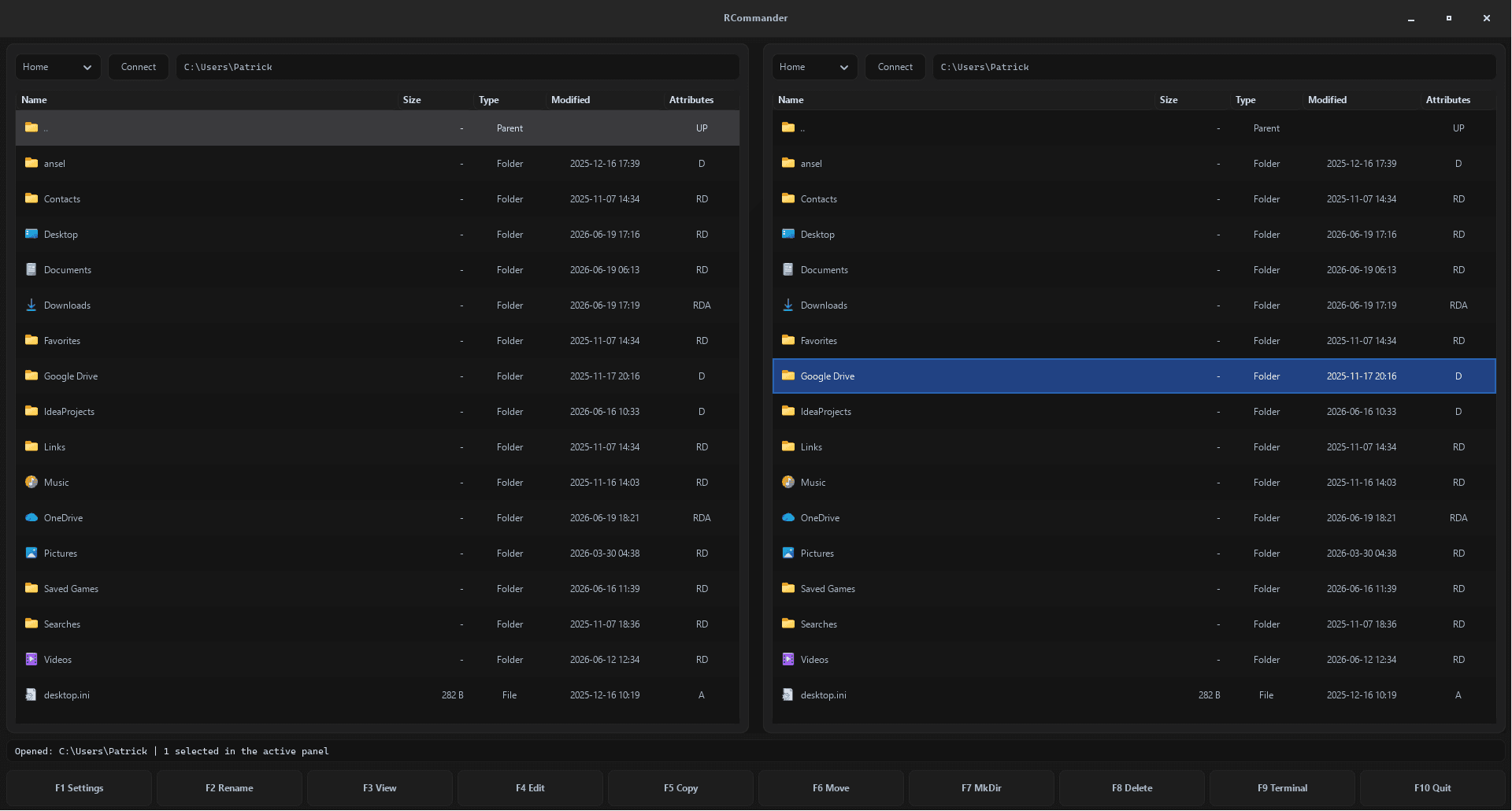Click the Desktop icon in right panel
This screenshot has height=811, width=1512.
point(788,234)
